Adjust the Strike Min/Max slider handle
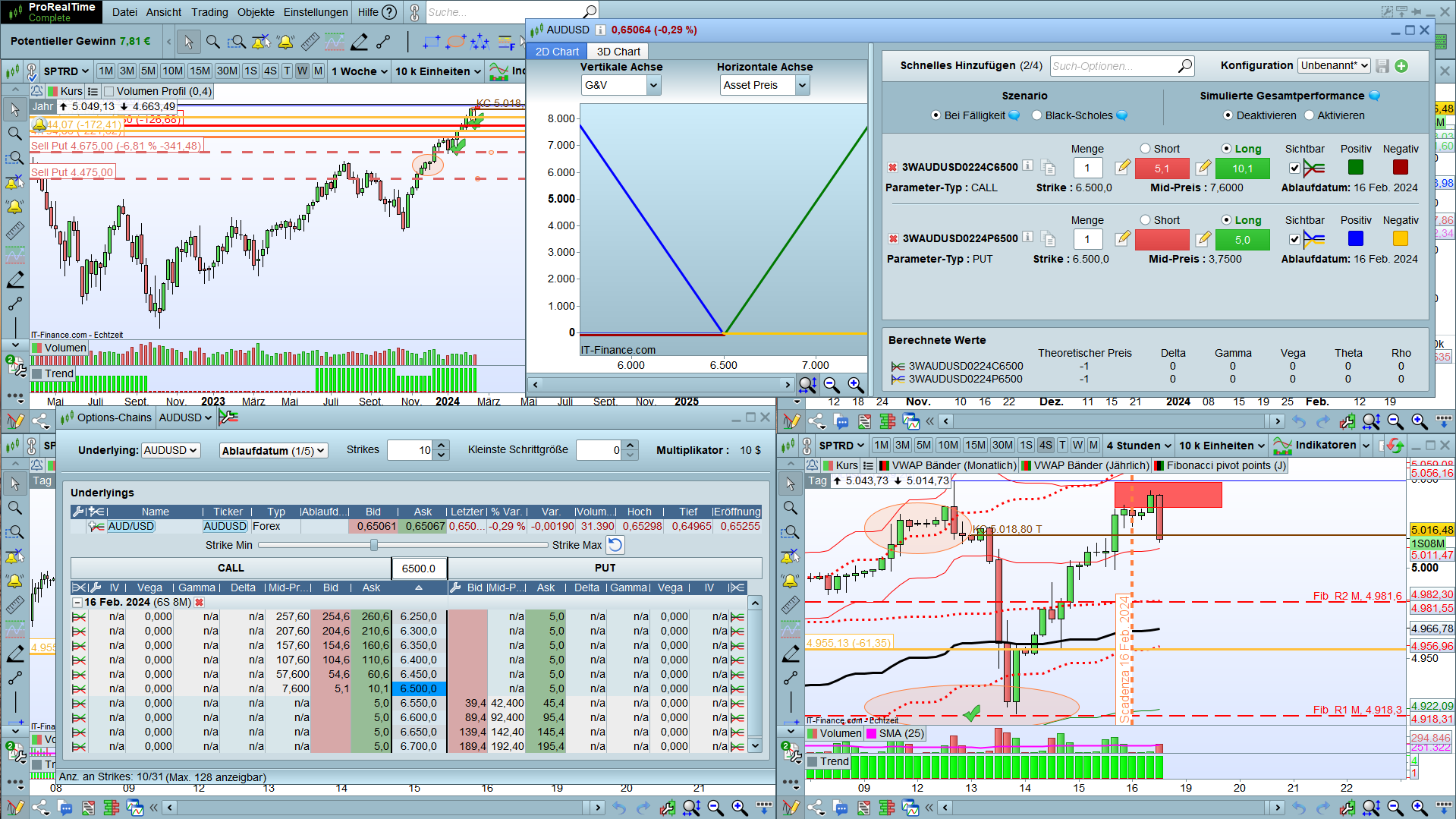 [373, 545]
